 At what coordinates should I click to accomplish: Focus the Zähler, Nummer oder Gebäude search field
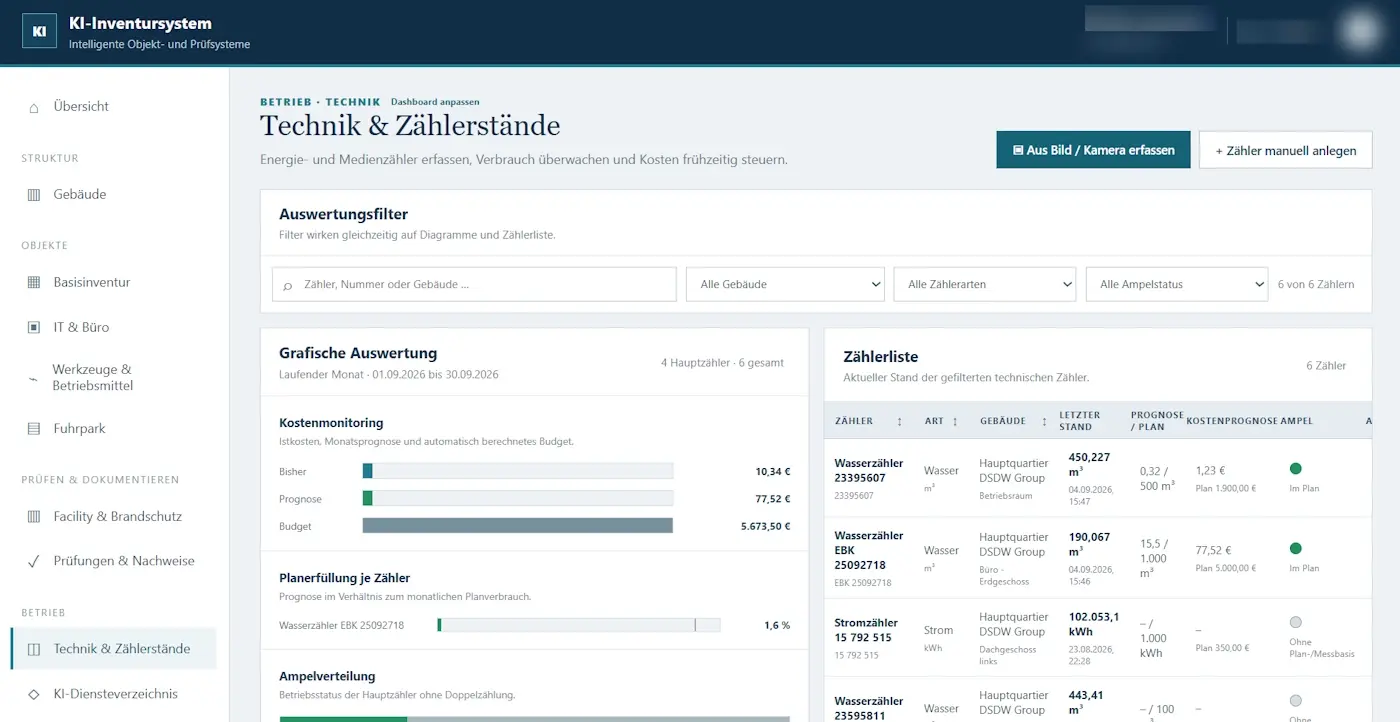(x=474, y=284)
